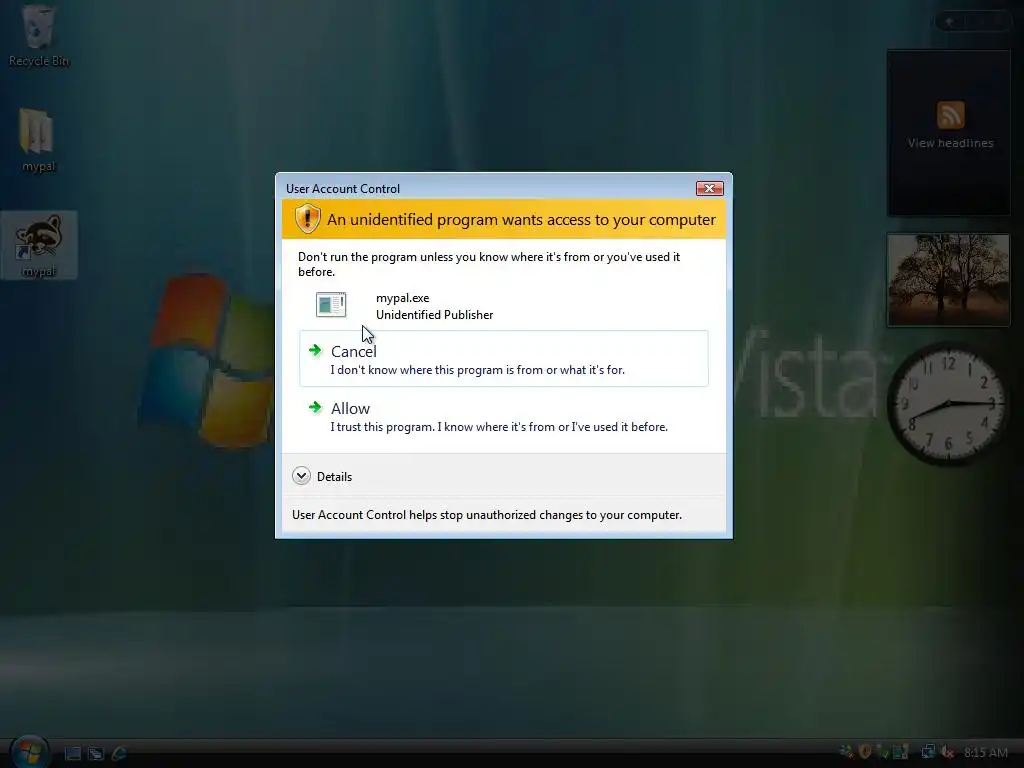This screenshot has height=768, width=1024.
Task: Select the 'Unidentified Publisher' text
Action: [x=434, y=315]
